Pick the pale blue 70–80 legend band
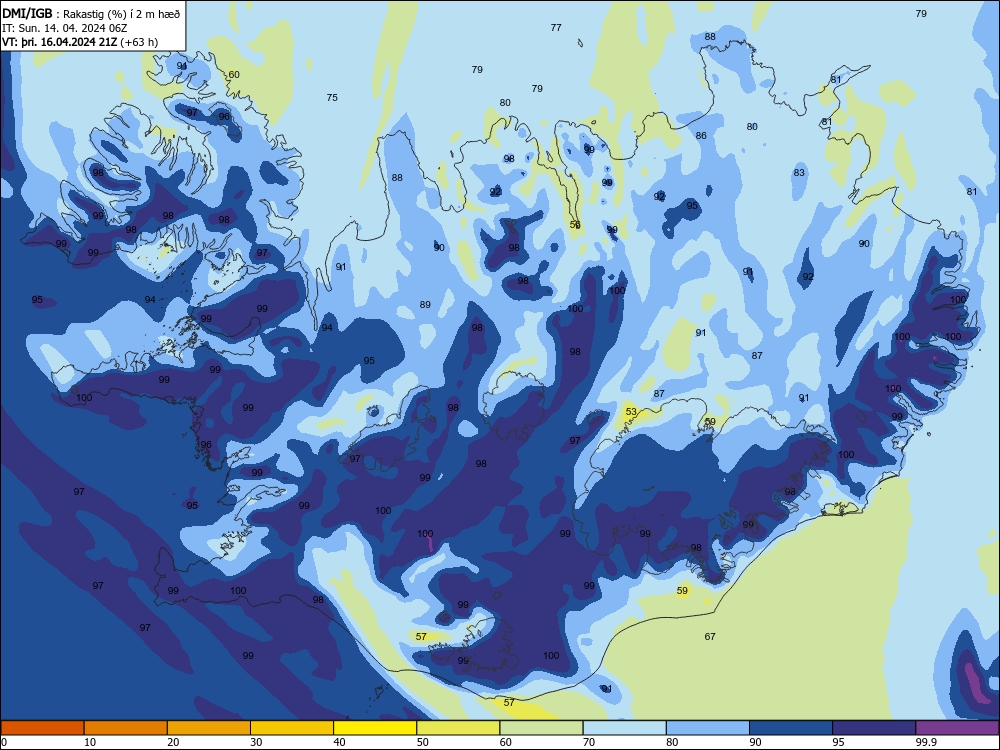The height and width of the screenshot is (750, 1000). tap(624, 728)
